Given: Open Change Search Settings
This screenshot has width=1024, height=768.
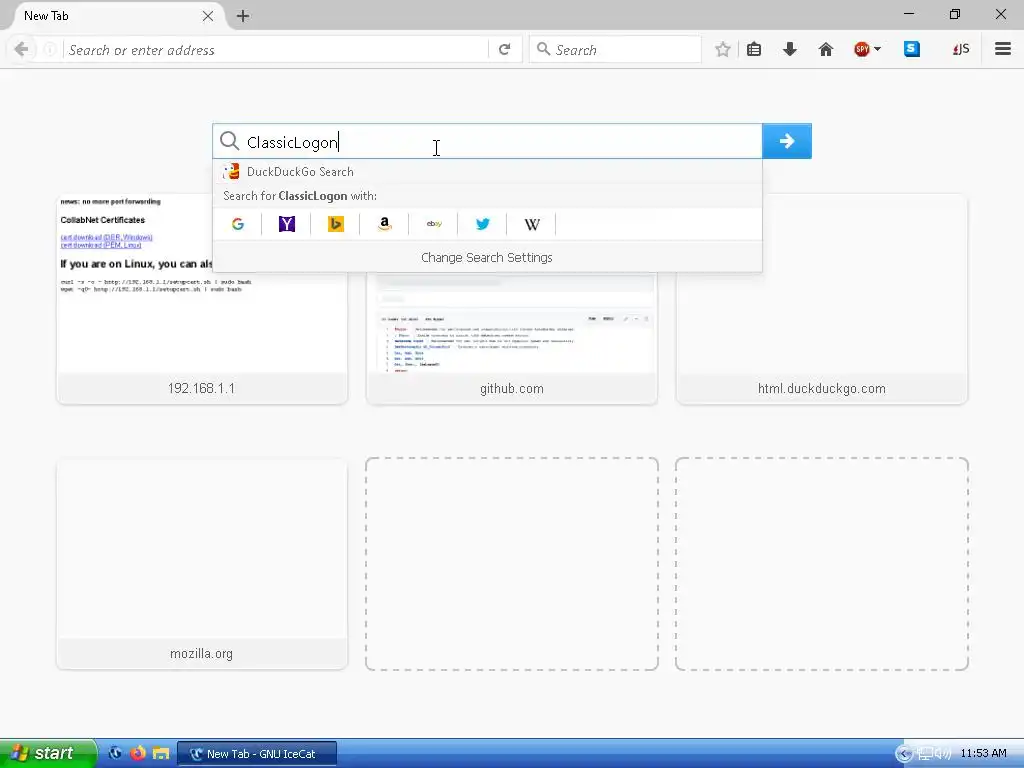Looking at the screenshot, I should (x=487, y=257).
